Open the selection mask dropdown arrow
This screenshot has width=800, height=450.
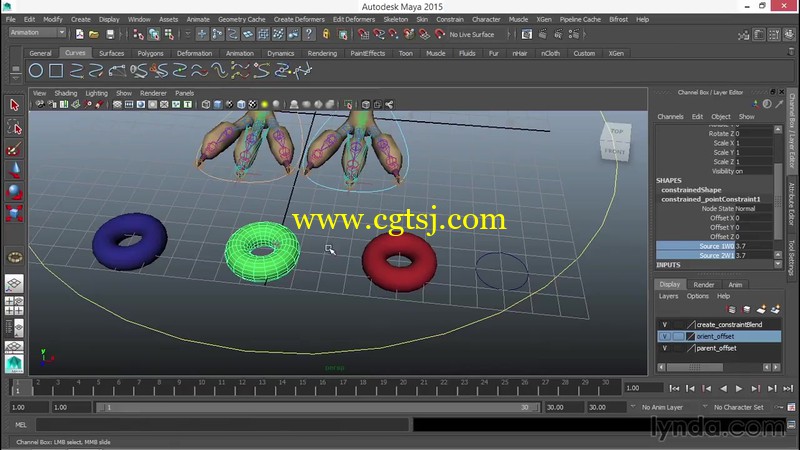(187, 34)
